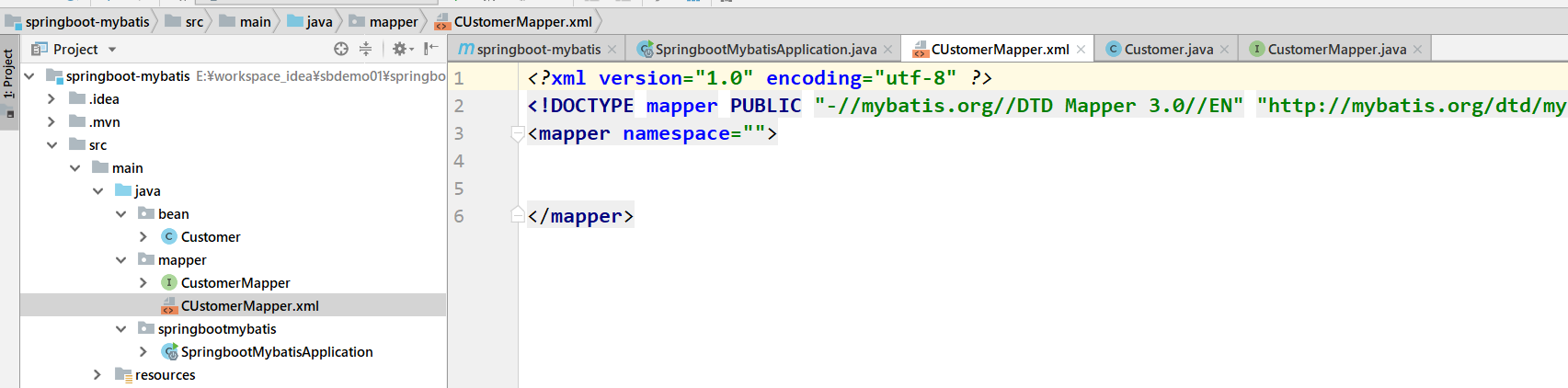1568x388 pixels.
Task: Select the Customer class icon in tree
Action: pyautogui.click(x=169, y=236)
